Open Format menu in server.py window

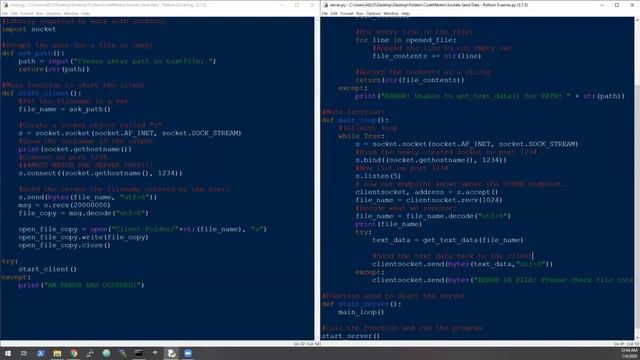pos(347,13)
